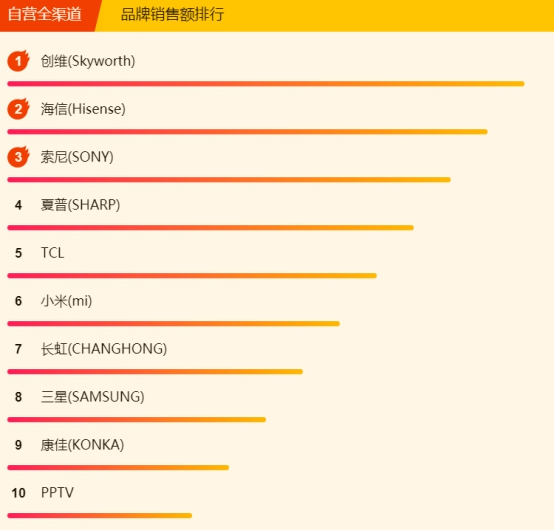Select the 自营全渠道 tab

[45, 15]
